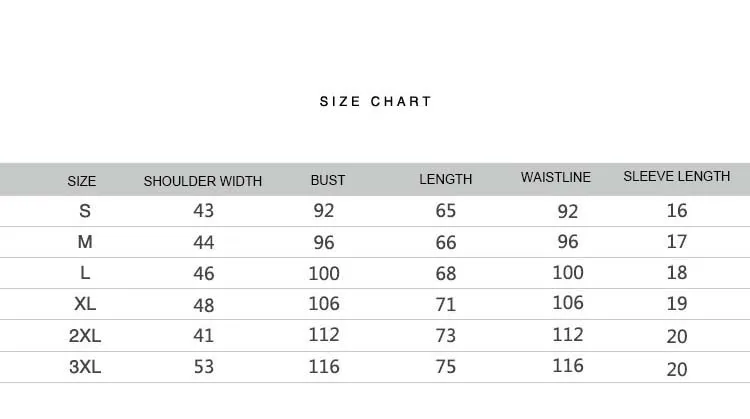This screenshot has width=750, height=419.
Task: Select the M size row label
Action: pos(85,242)
